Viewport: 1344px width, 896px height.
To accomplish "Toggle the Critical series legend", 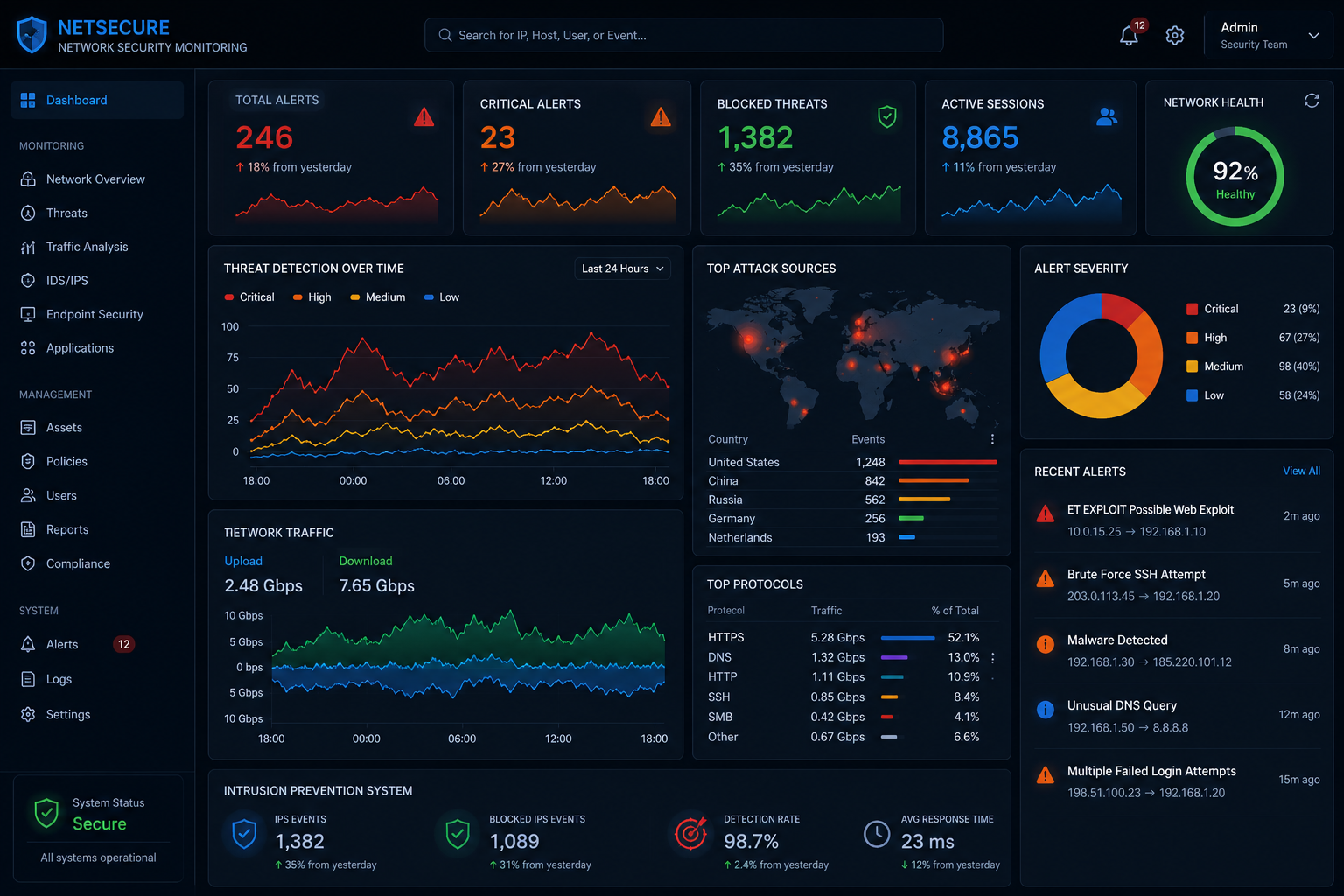I will click(x=249, y=297).
